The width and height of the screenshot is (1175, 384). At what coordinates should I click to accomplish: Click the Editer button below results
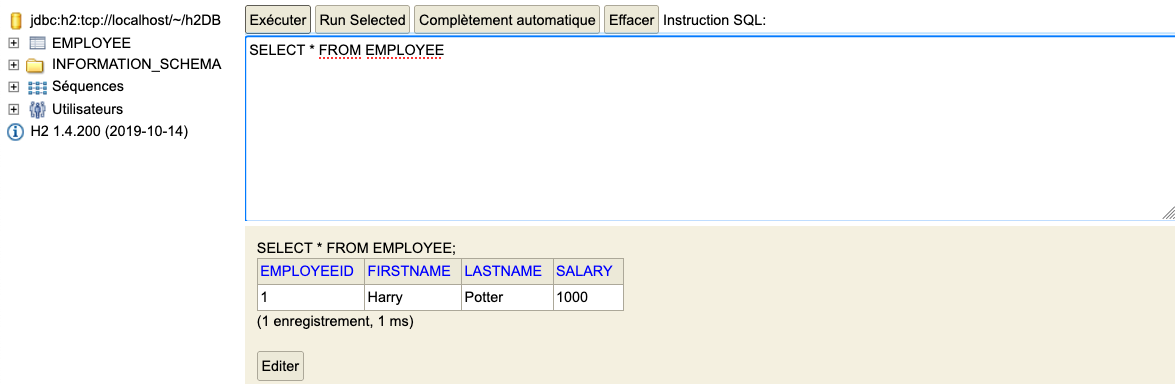pyautogui.click(x=280, y=367)
